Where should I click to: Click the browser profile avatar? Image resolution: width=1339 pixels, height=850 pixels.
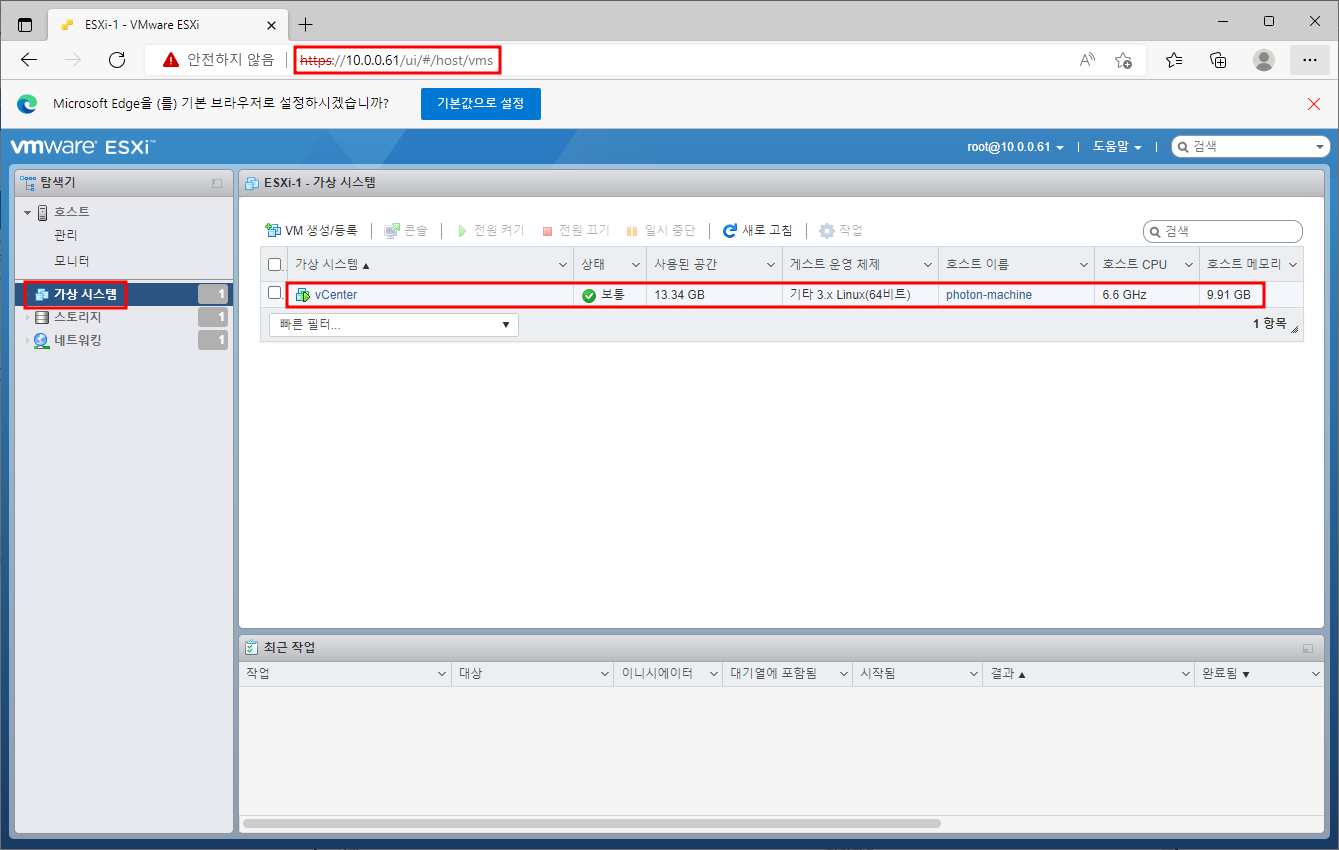pyautogui.click(x=1264, y=60)
